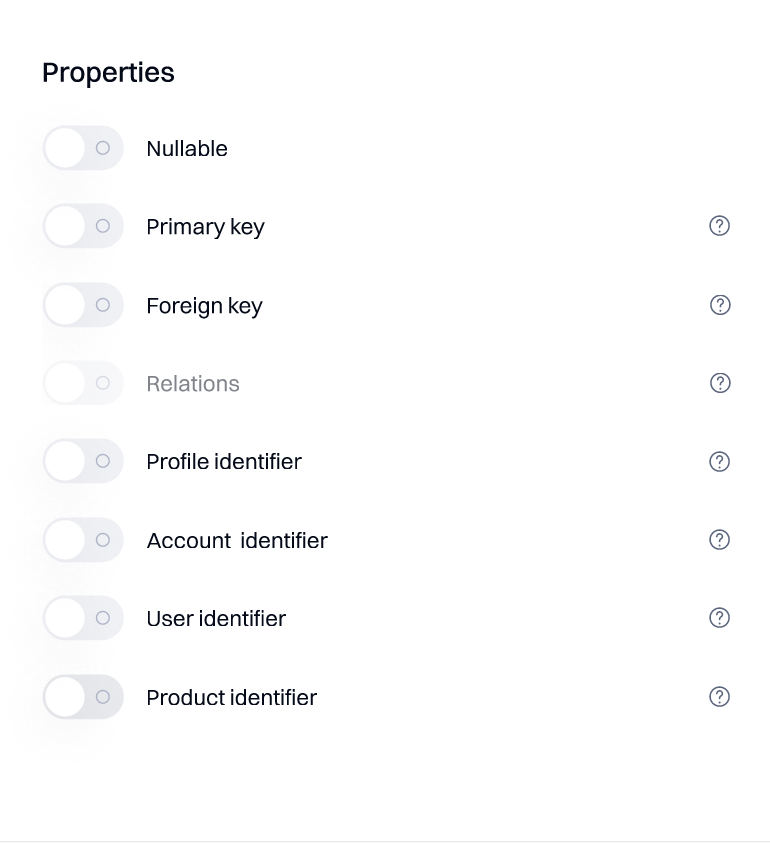770x844 pixels.
Task: Click help icon beside Primary key
Action: point(719,226)
